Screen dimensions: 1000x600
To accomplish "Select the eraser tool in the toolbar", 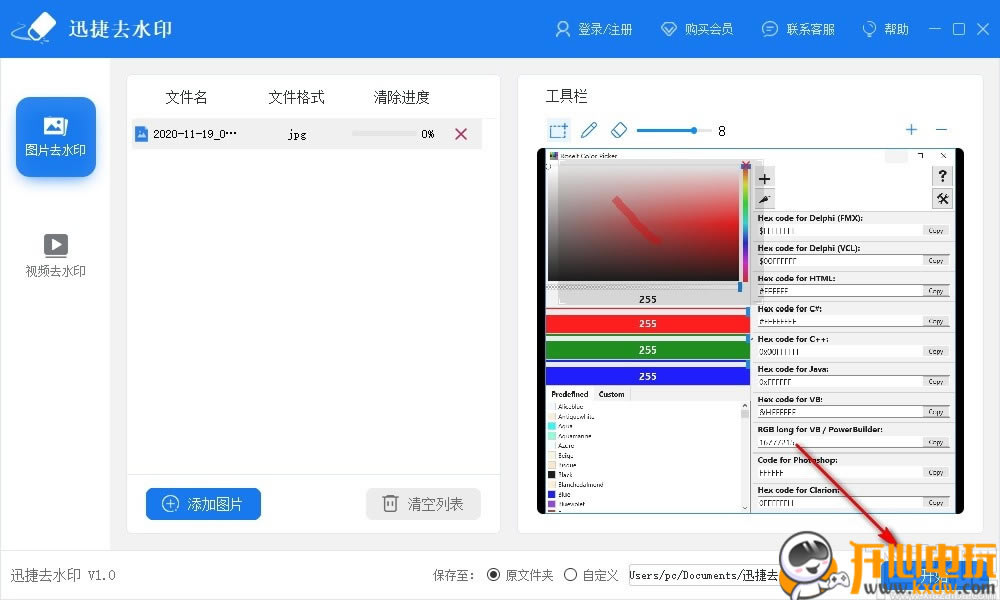I will (x=619, y=130).
